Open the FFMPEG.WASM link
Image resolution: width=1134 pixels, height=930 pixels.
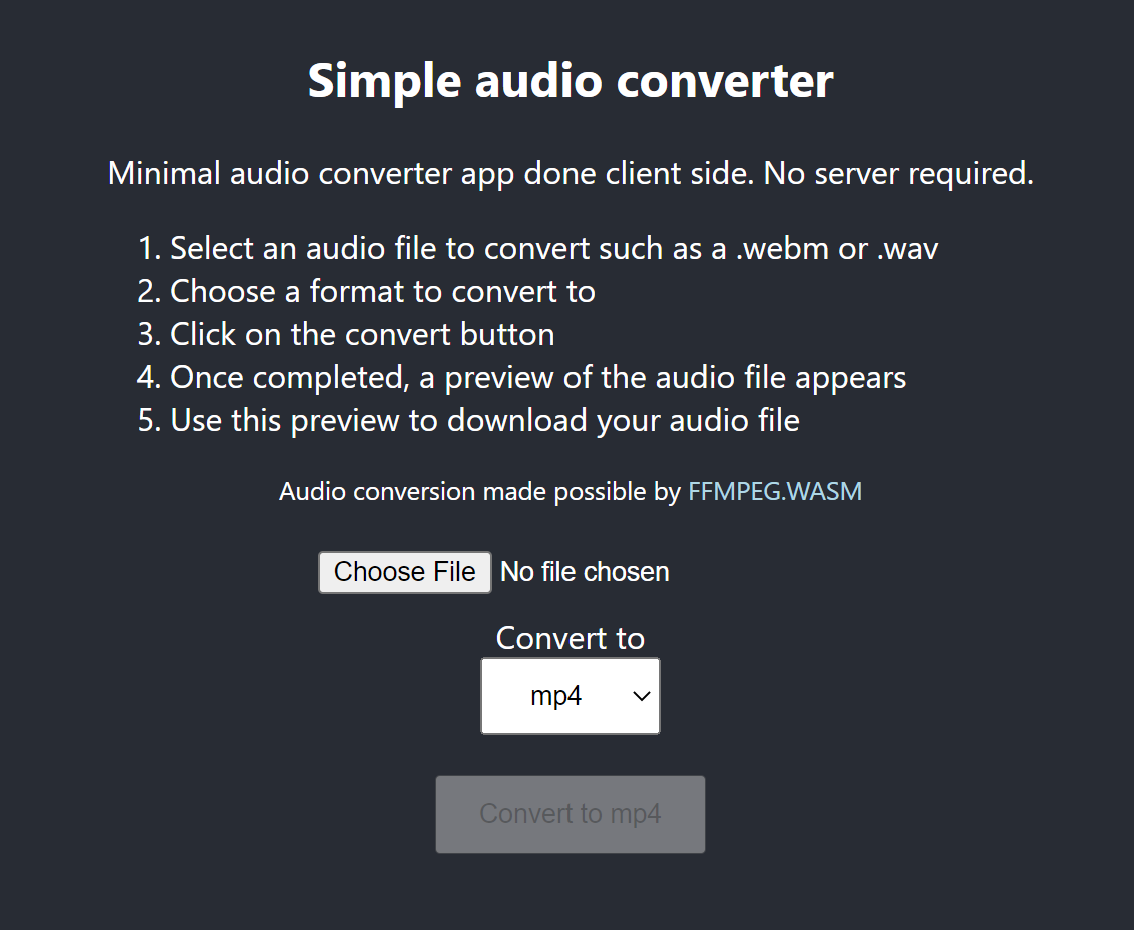click(x=775, y=491)
